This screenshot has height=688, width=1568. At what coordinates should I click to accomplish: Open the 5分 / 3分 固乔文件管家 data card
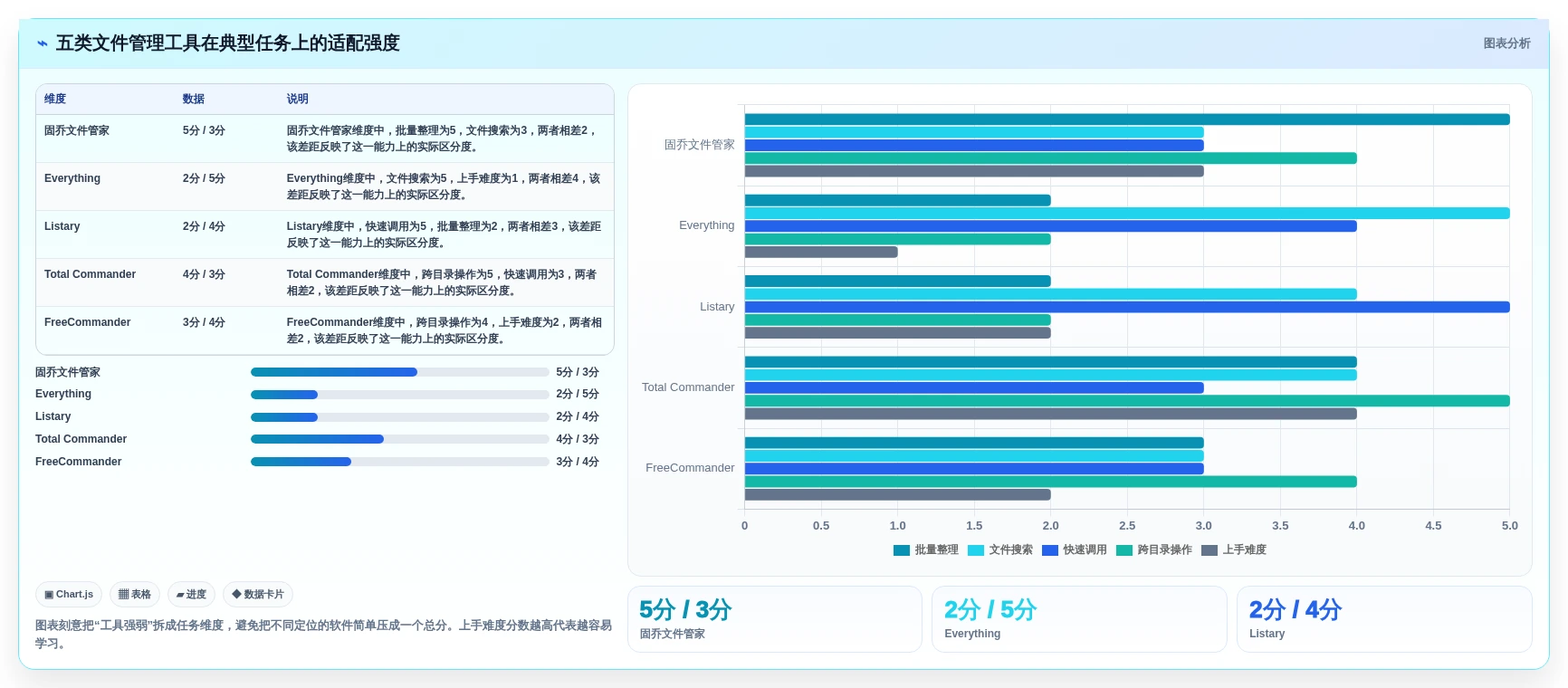click(775, 619)
